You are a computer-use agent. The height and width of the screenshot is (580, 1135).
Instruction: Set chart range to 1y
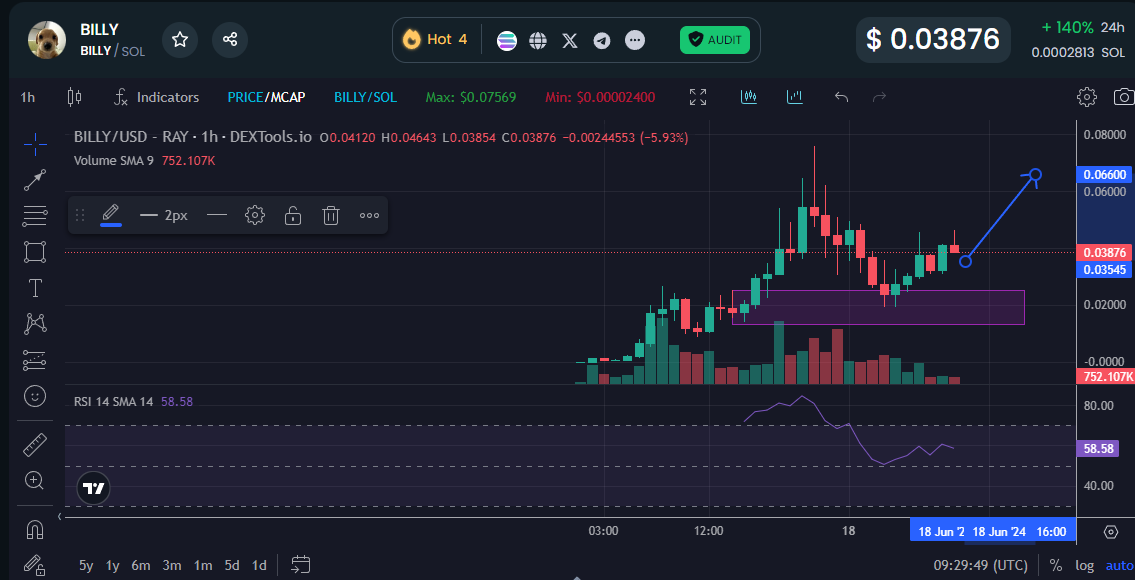click(113, 566)
